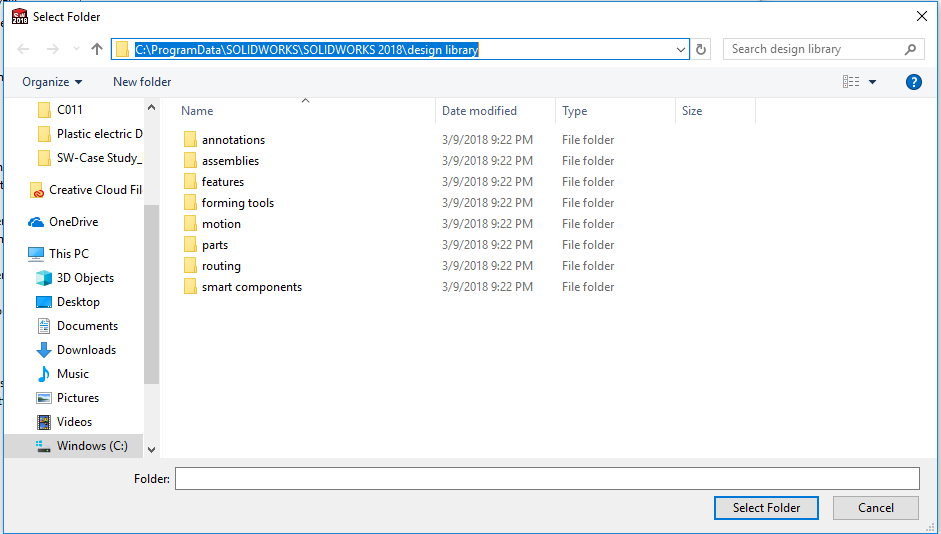Go forward with the Forward arrow

(x=53, y=49)
